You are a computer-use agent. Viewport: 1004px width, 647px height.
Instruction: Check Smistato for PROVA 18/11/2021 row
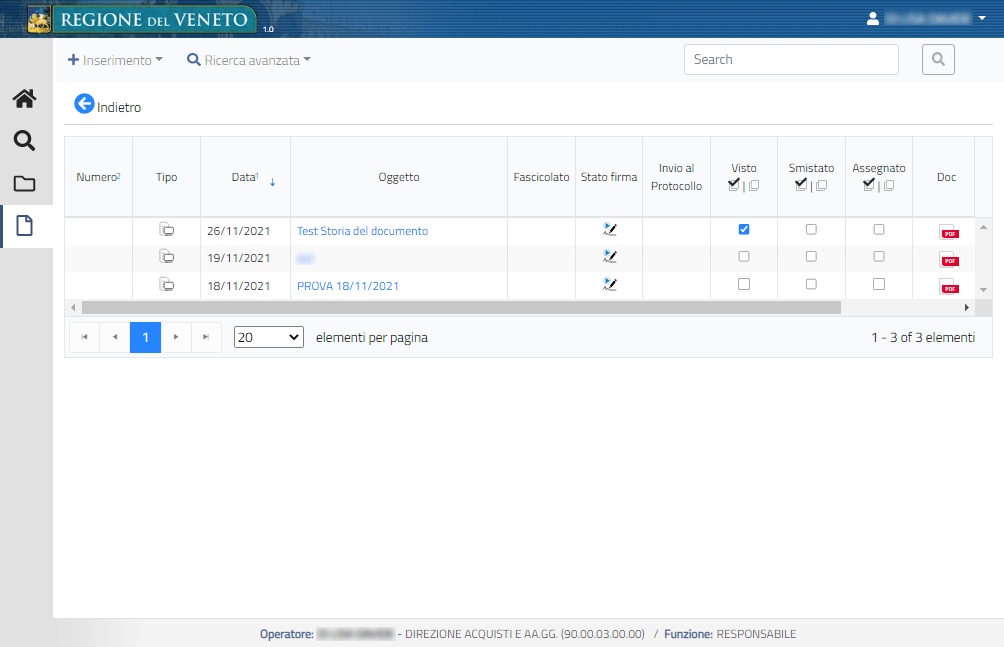pos(811,284)
